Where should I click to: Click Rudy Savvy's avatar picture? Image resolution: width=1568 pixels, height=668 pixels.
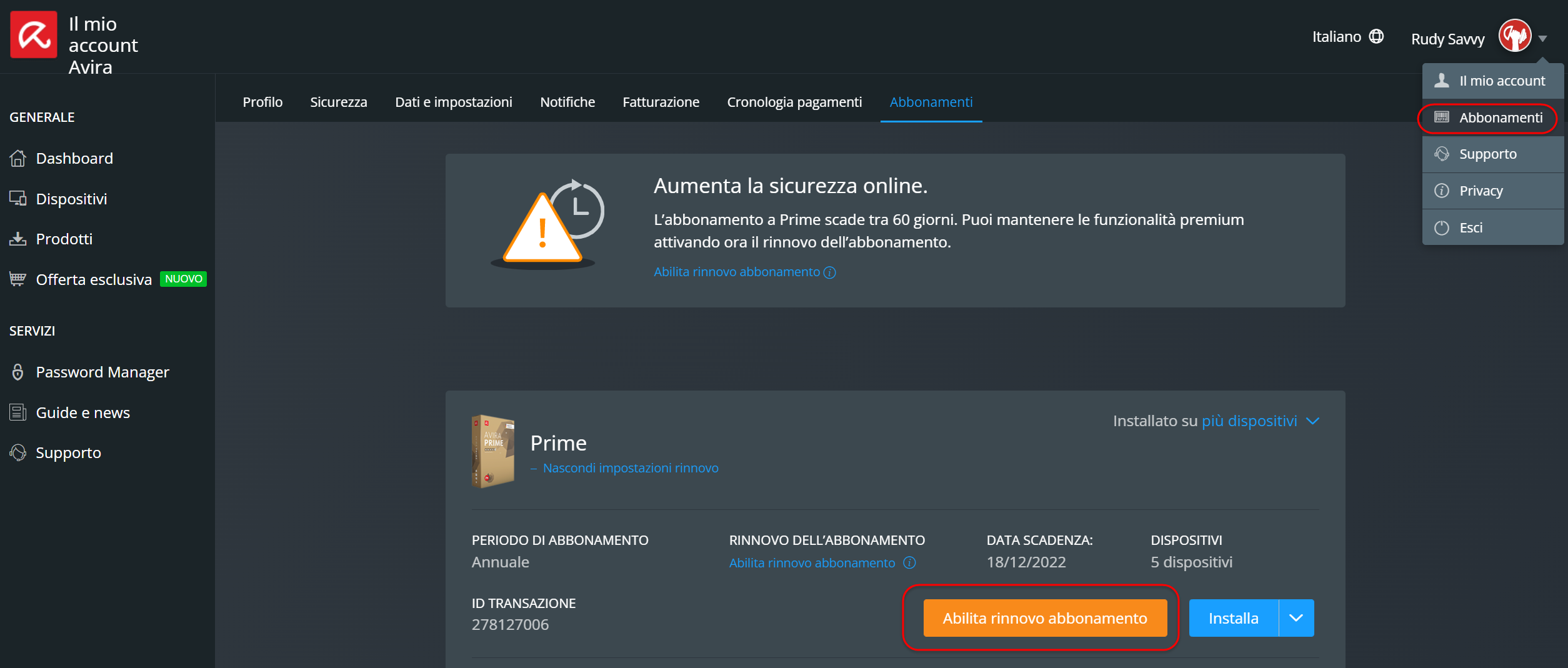tap(1514, 36)
